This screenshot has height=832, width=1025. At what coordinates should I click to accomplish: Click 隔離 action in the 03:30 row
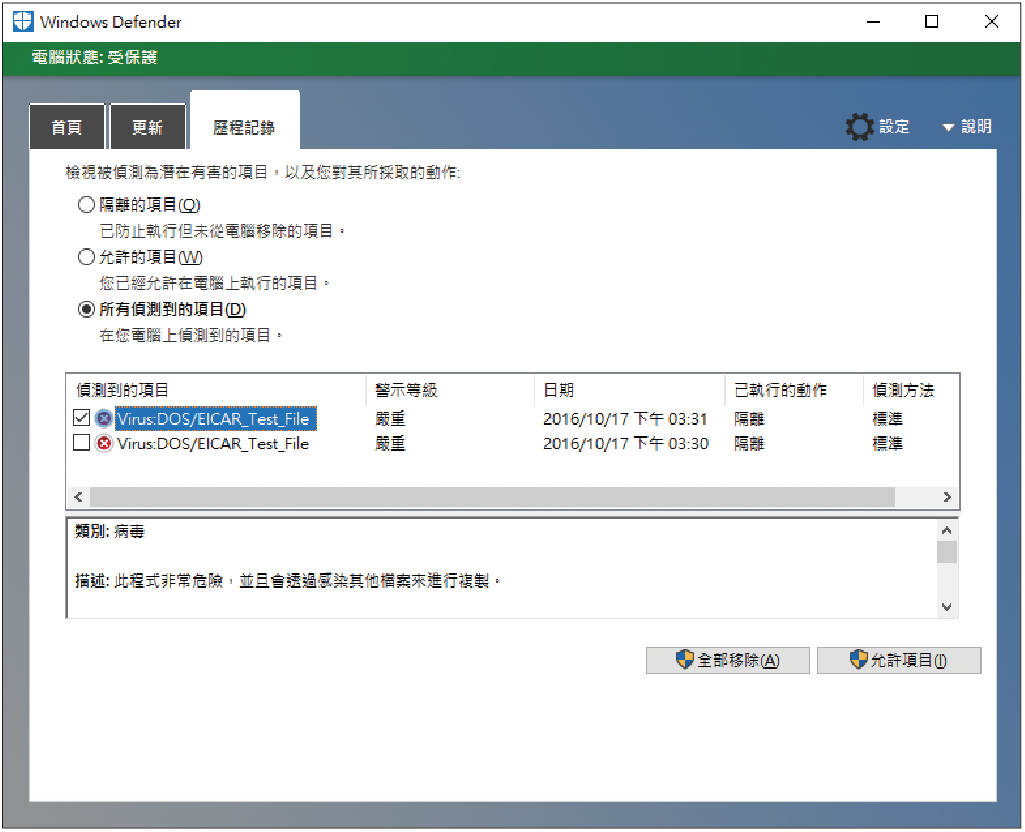click(x=749, y=443)
